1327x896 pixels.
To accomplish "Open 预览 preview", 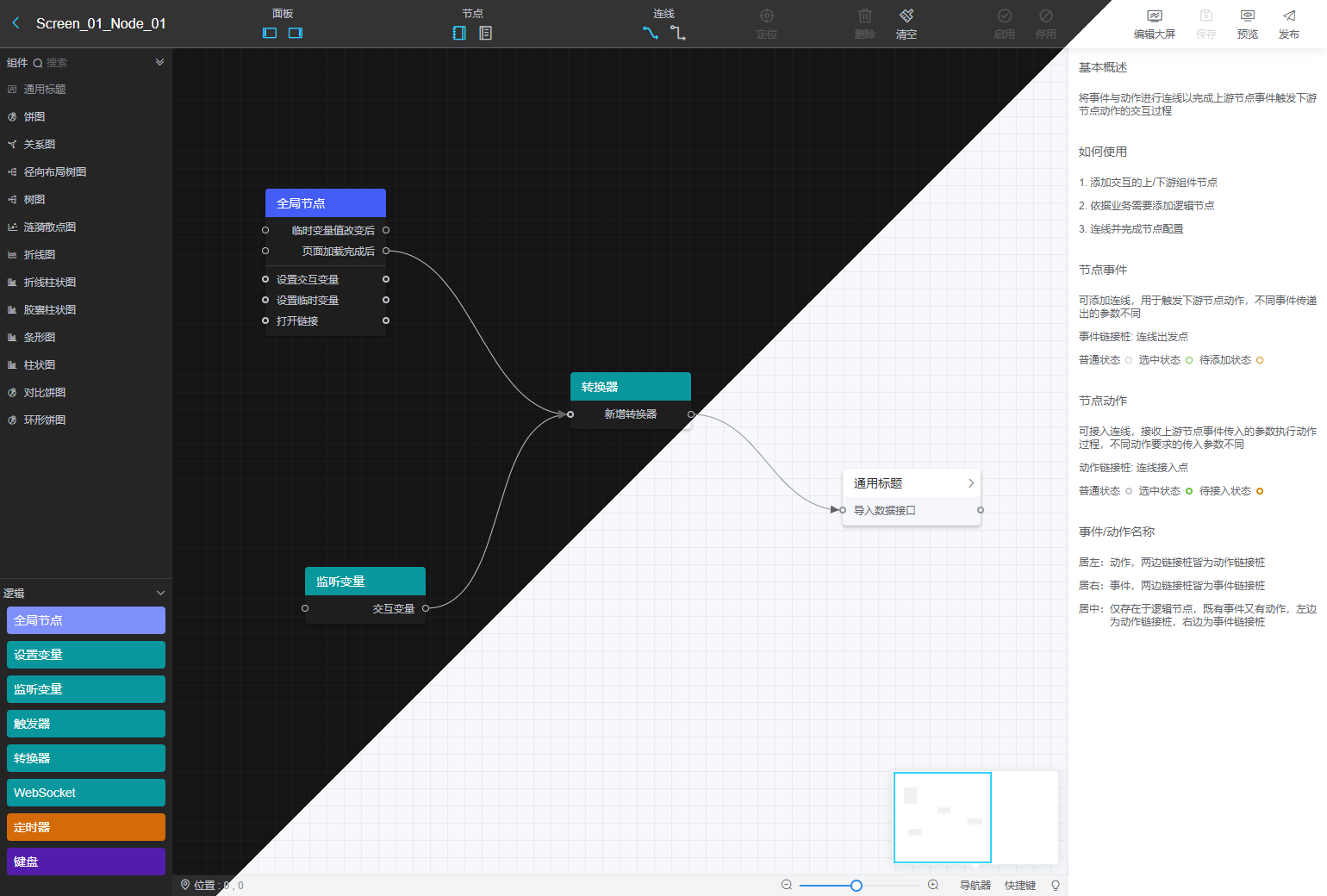I will pos(1248,24).
